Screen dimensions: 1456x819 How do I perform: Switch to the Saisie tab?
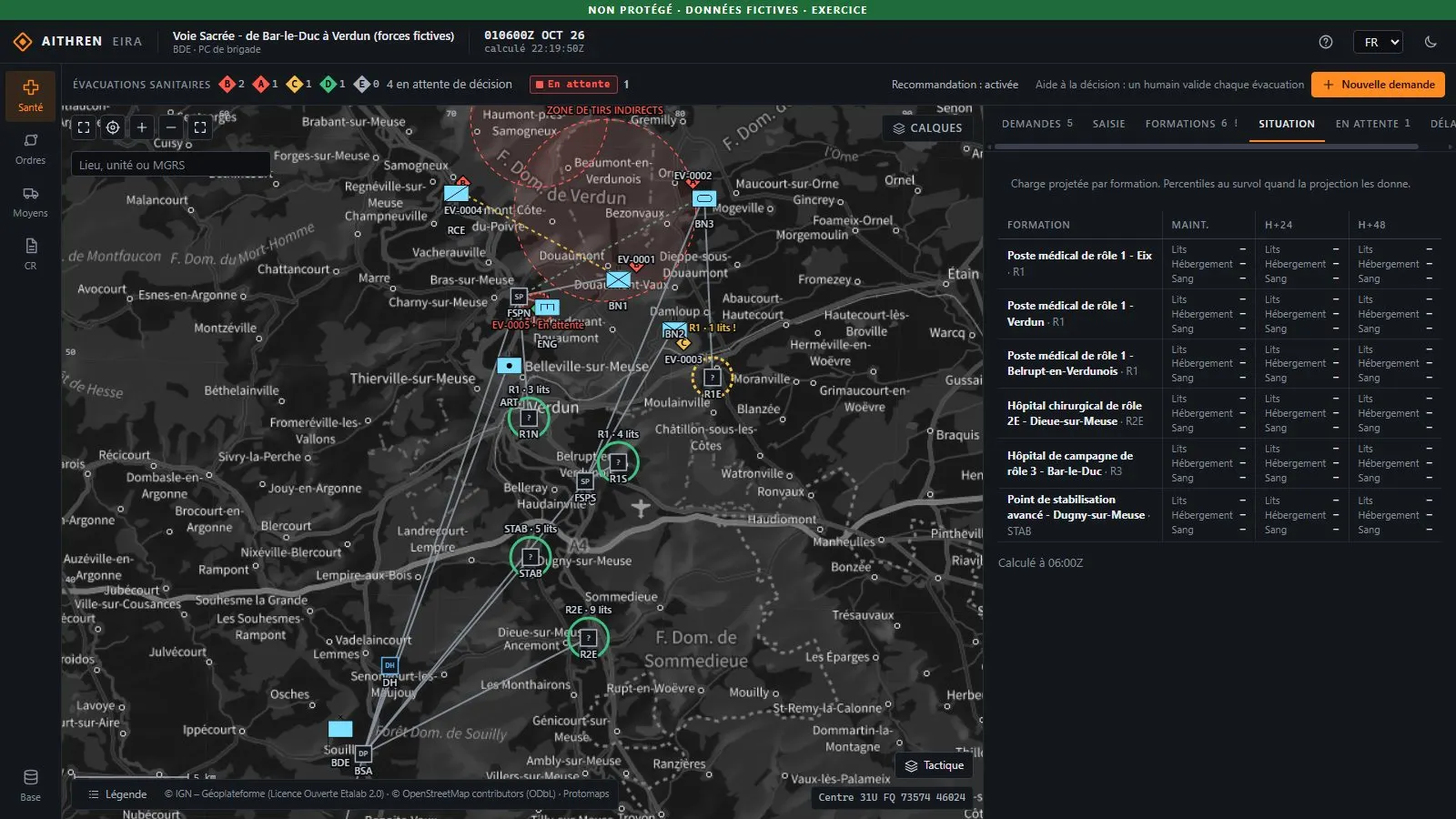click(x=1109, y=124)
